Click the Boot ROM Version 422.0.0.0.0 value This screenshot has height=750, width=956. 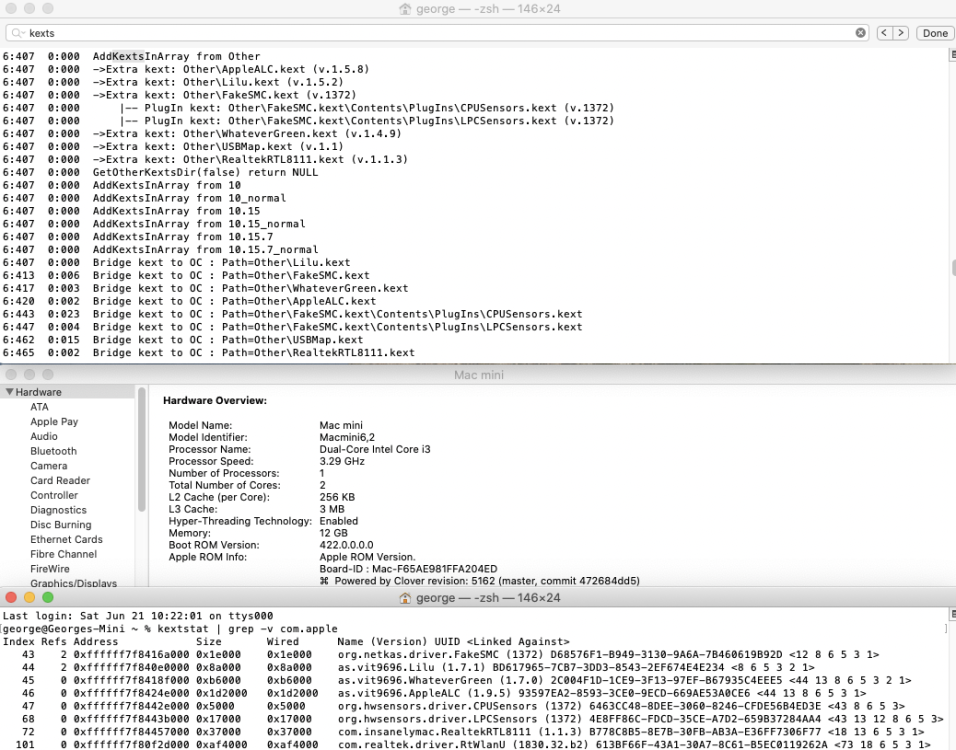346,545
